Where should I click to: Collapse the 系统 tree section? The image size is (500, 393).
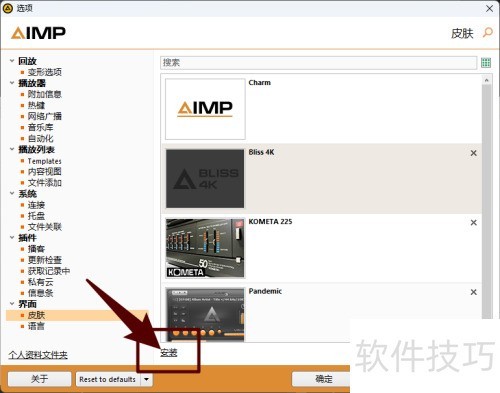(x=12, y=193)
